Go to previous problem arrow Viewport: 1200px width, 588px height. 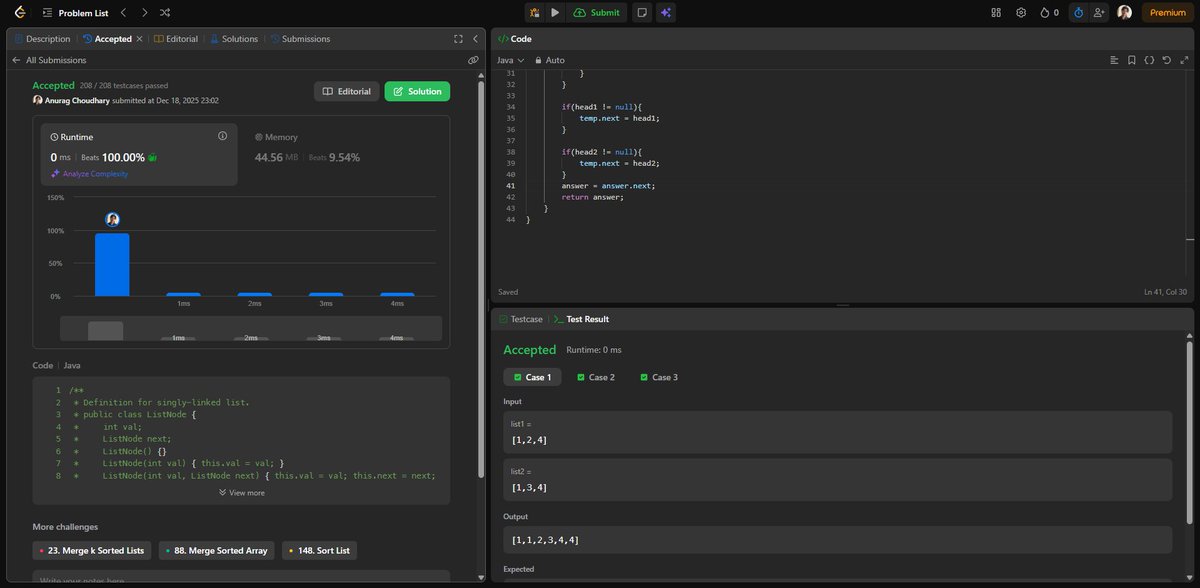click(123, 12)
